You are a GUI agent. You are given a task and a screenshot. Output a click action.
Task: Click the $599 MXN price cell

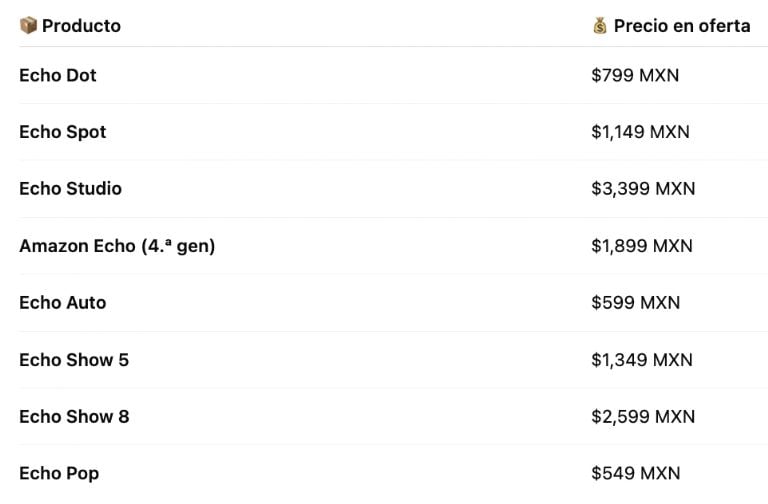pos(635,303)
